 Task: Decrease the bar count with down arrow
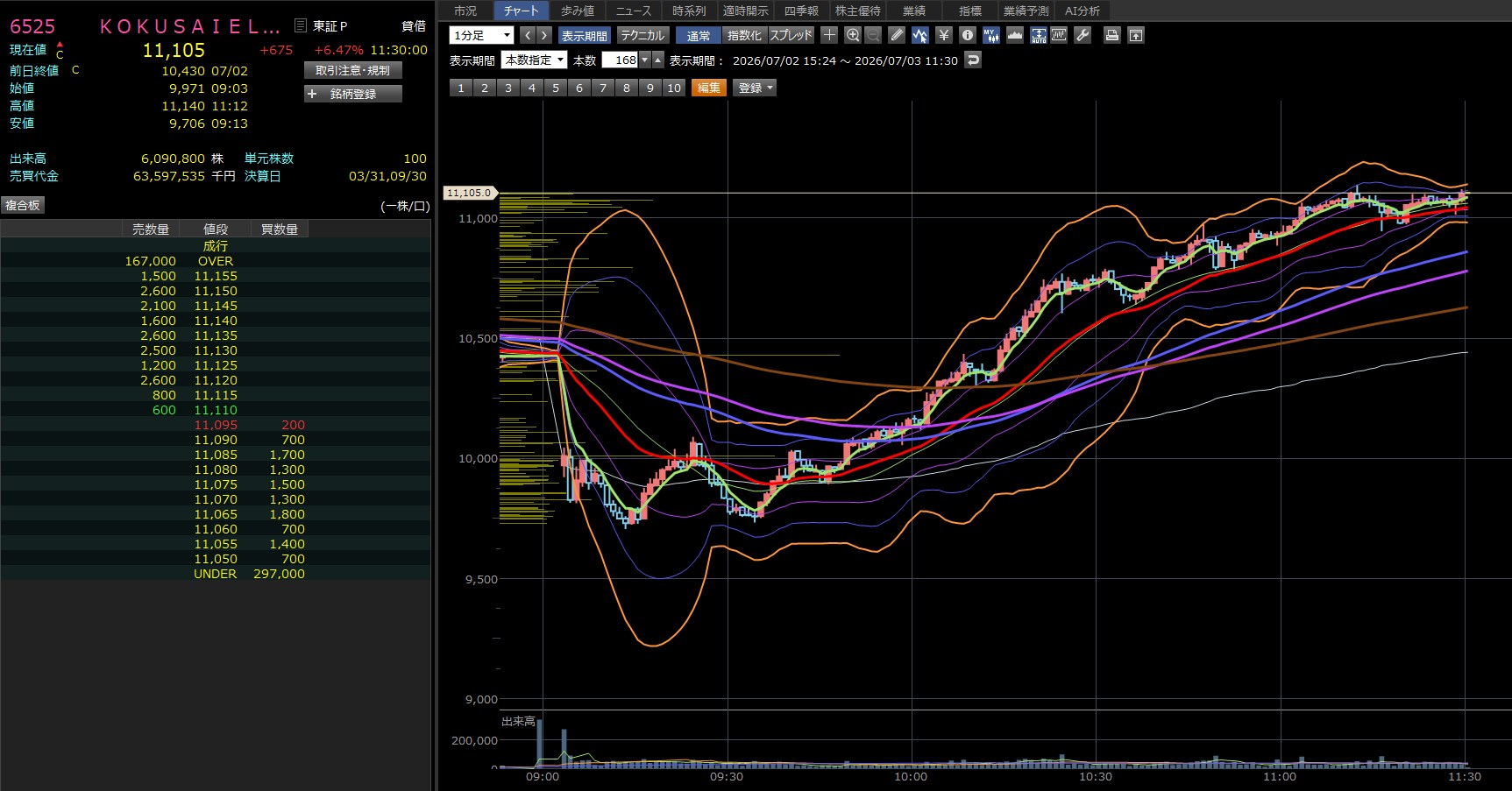click(x=645, y=60)
